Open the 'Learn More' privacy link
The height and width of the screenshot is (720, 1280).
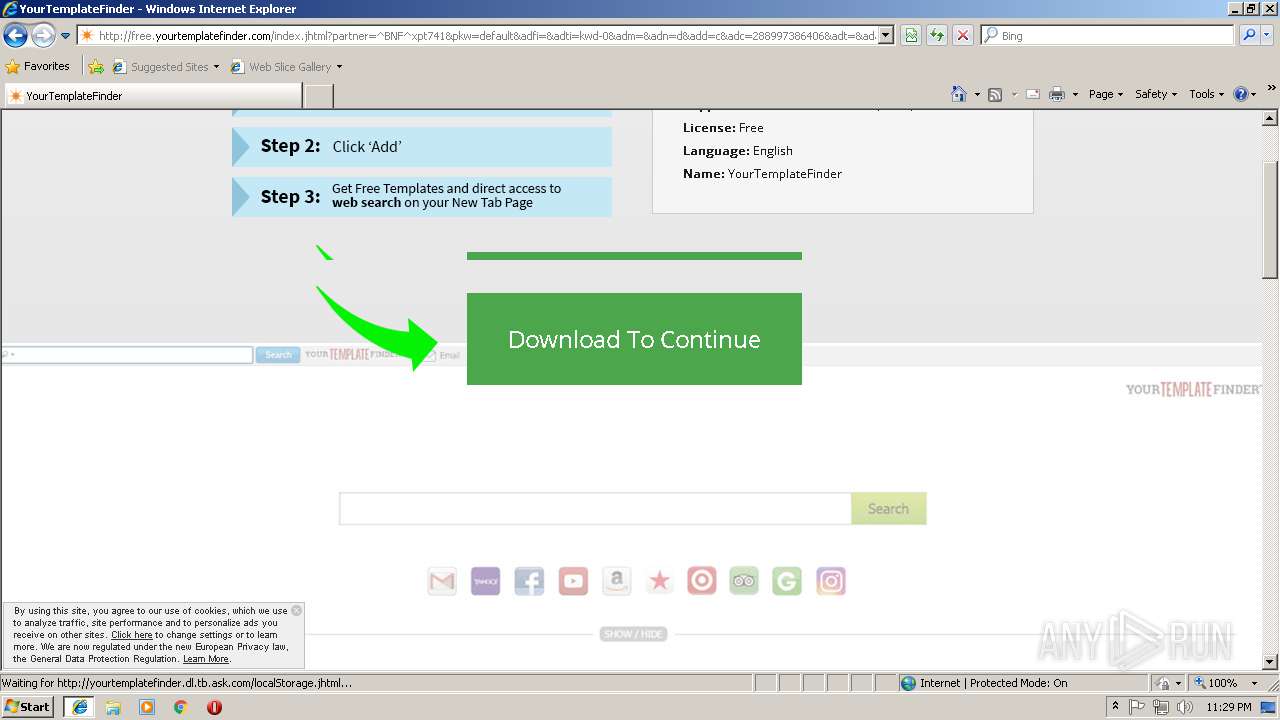tap(206, 659)
